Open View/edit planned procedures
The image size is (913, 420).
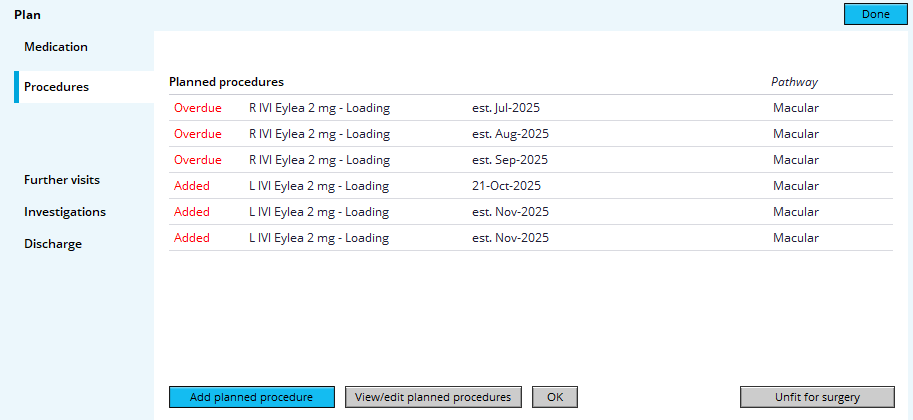[434, 397]
